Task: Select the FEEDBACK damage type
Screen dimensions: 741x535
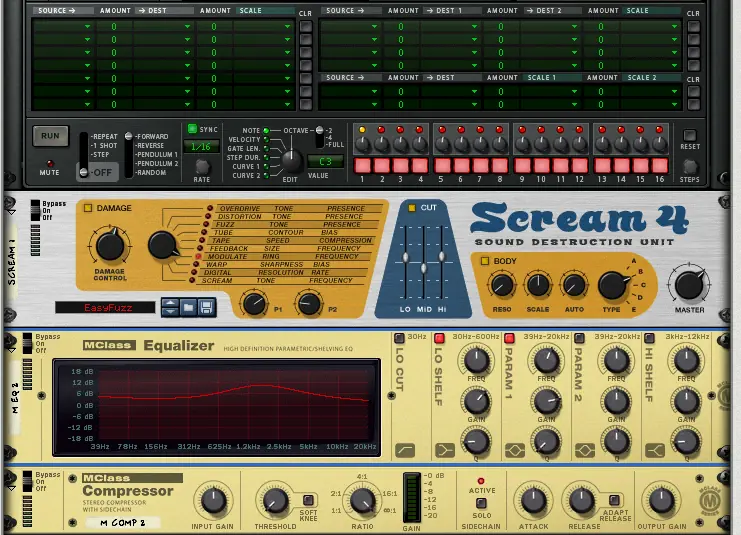Action: [x=229, y=249]
